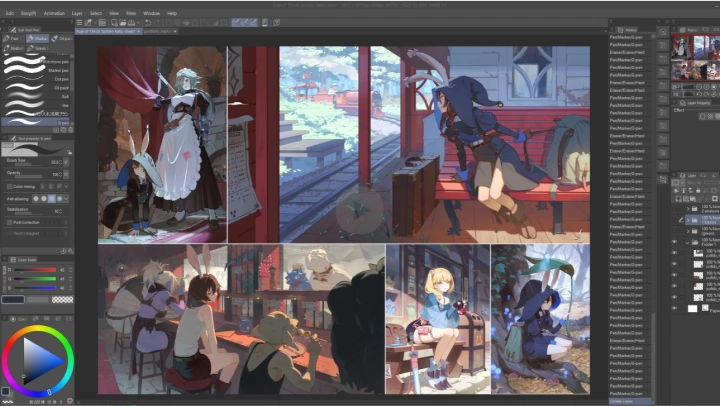Click the Navigator canvas thumbnail preview
Viewport: 720px width, 406px height.
(695, 57)
